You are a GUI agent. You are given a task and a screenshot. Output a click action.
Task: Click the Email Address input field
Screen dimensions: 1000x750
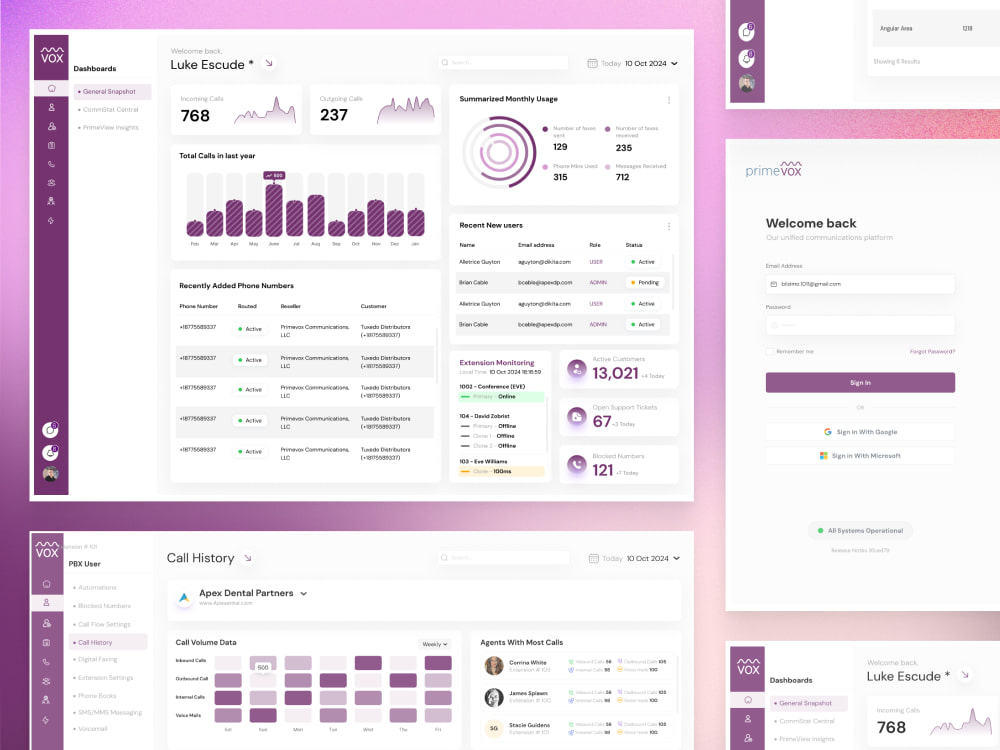click(x=860, y=284)
